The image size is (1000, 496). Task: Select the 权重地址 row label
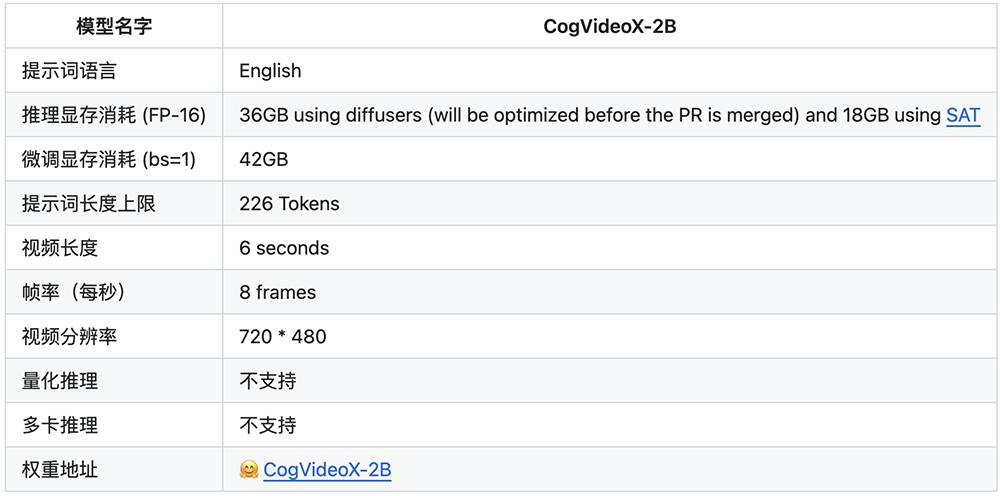[60, 470]
